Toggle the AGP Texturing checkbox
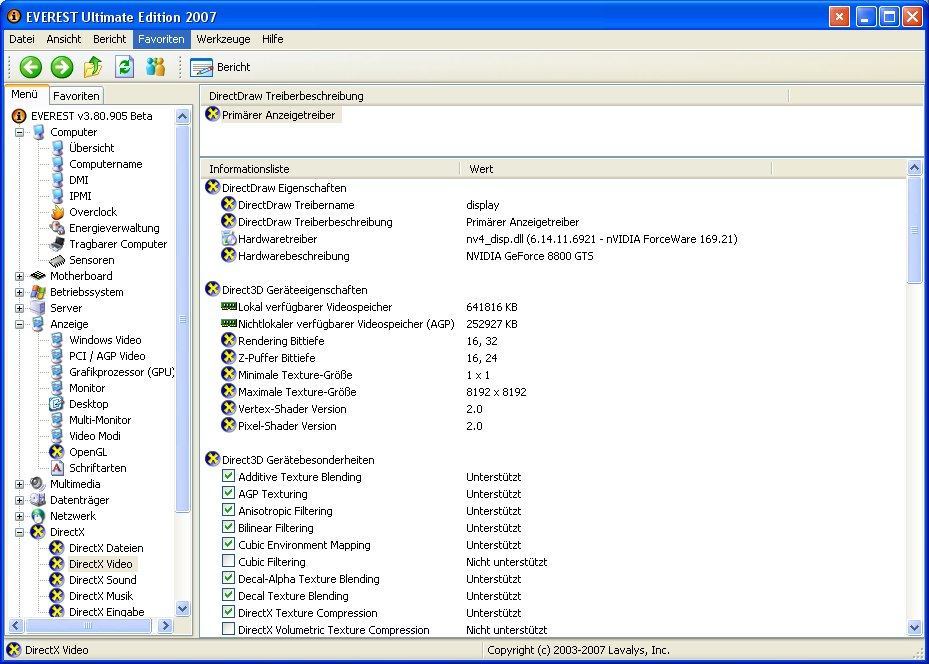The height and width of the screenshot is (664, 929). pyautogui.click(x=228, y=493)
